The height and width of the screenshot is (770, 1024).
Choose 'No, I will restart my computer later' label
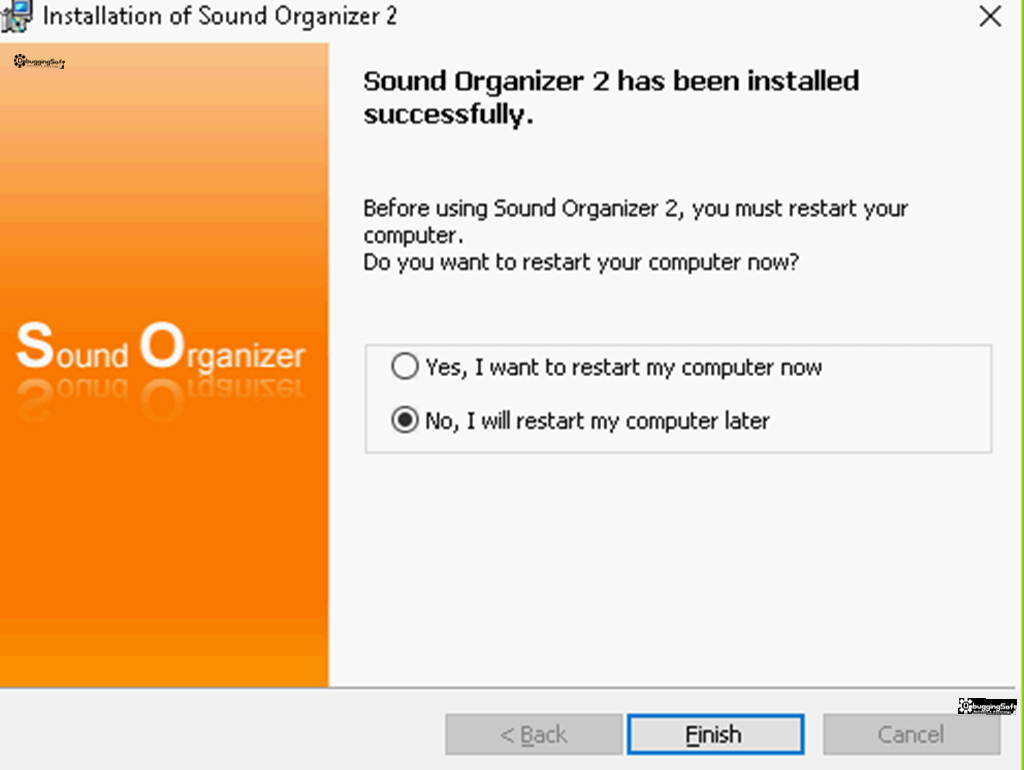pyautogui.click(x=598, y=421)
